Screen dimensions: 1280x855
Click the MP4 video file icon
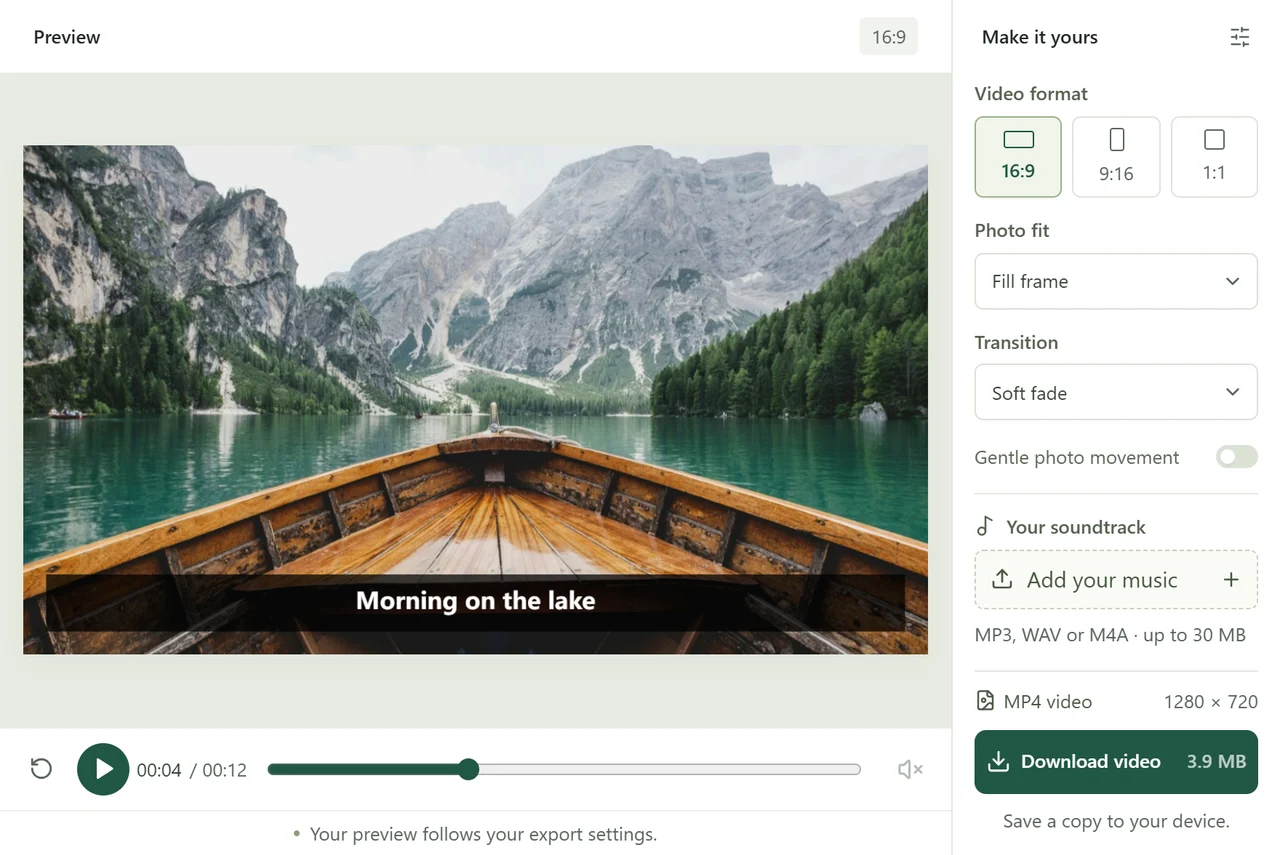(x=985, y=701)
